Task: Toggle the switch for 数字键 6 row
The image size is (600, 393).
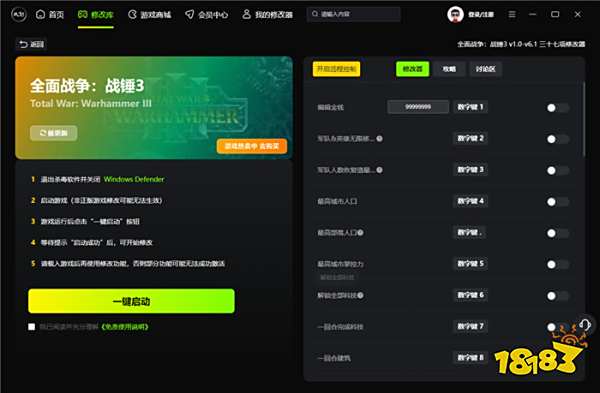Action: point(558,296)
